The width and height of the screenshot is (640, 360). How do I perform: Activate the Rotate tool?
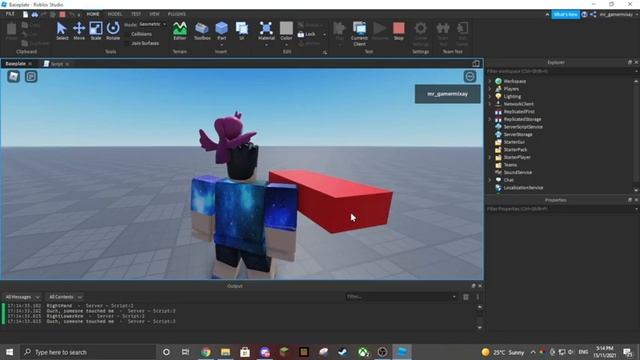point(113,31)
